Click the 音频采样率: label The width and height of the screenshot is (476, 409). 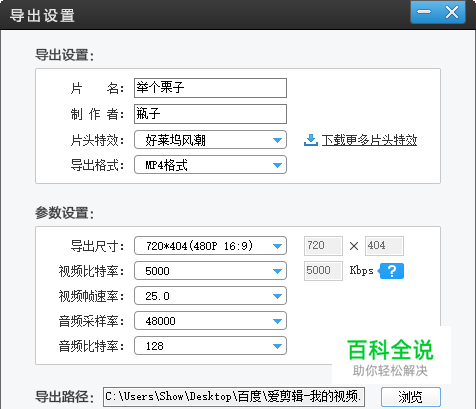92,321
